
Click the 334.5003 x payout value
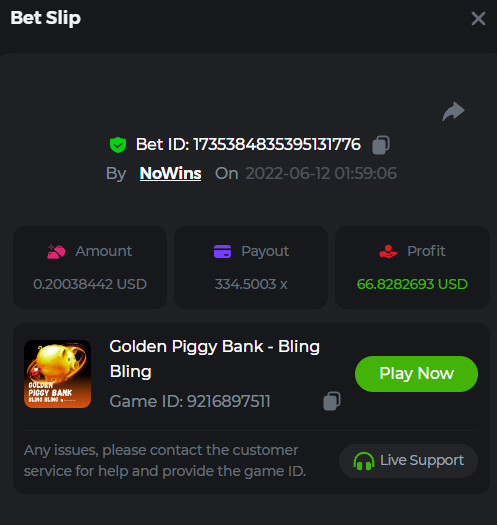(x=251, y=284)
